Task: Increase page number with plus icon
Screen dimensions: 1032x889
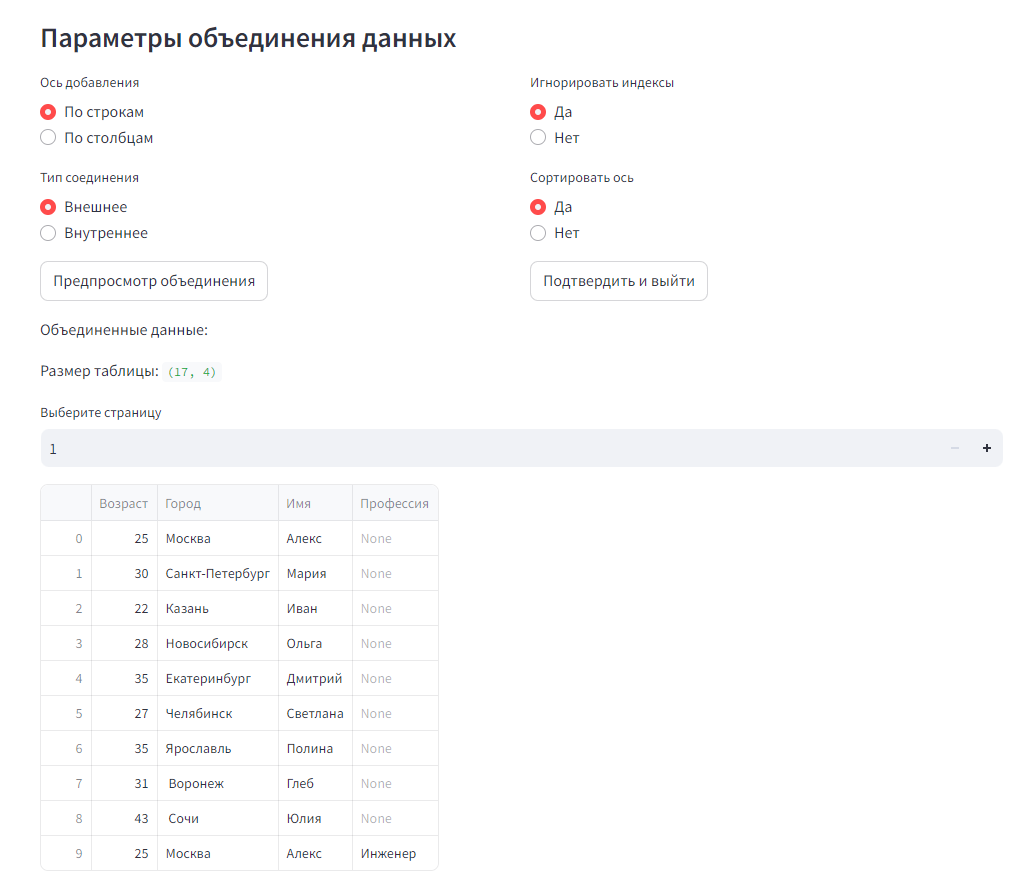Action: point(987,448)
